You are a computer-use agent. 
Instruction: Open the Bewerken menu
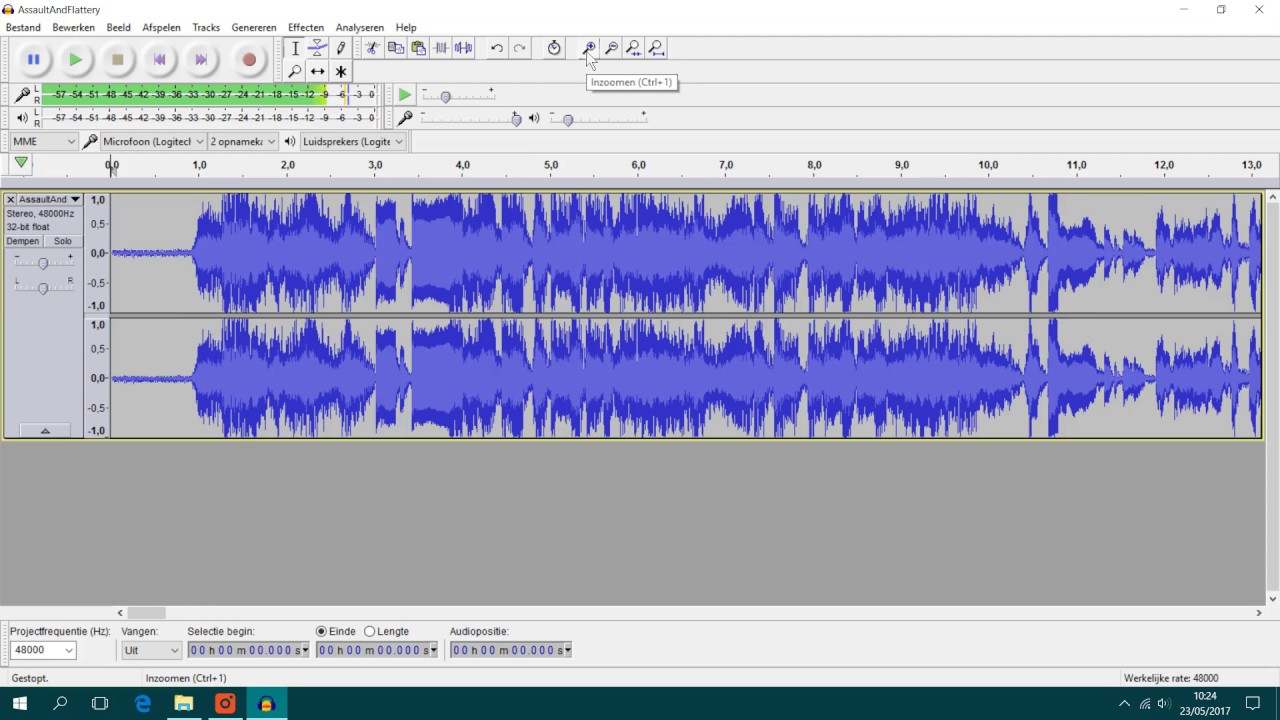[x=73, y=27]
